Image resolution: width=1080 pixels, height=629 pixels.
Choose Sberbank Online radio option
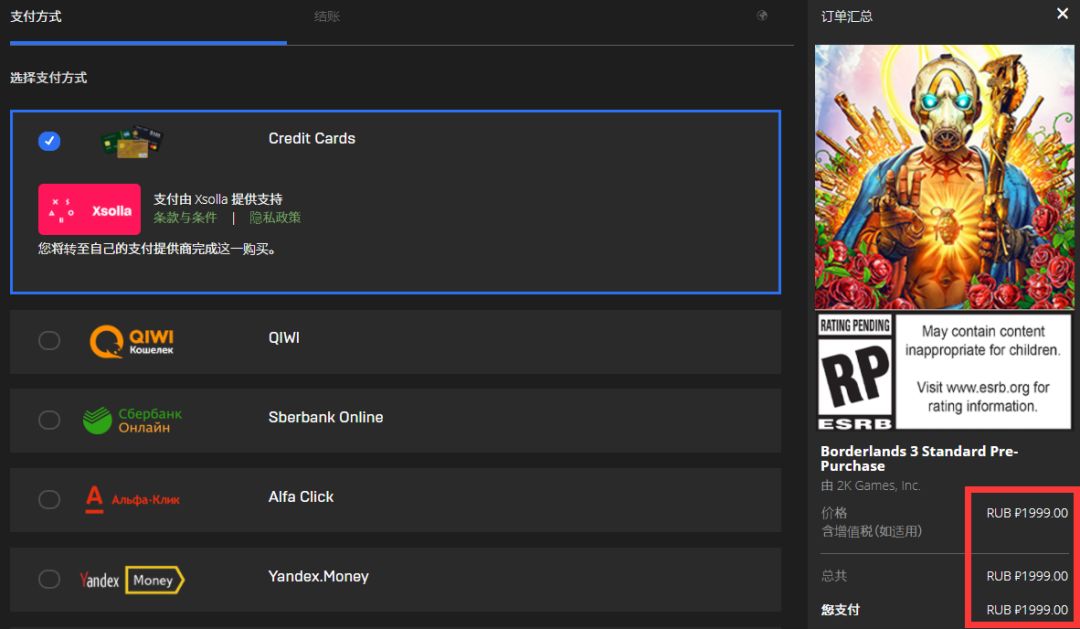[x=49, y=420]
